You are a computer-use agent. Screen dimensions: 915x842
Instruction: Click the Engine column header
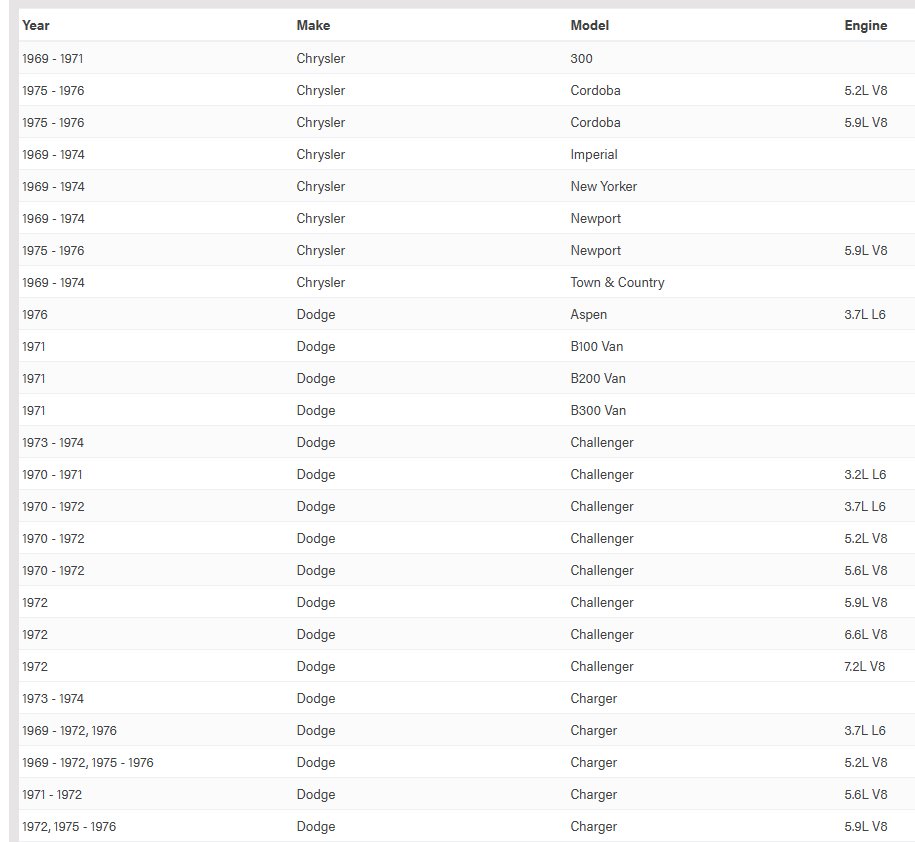coord(865,26)
